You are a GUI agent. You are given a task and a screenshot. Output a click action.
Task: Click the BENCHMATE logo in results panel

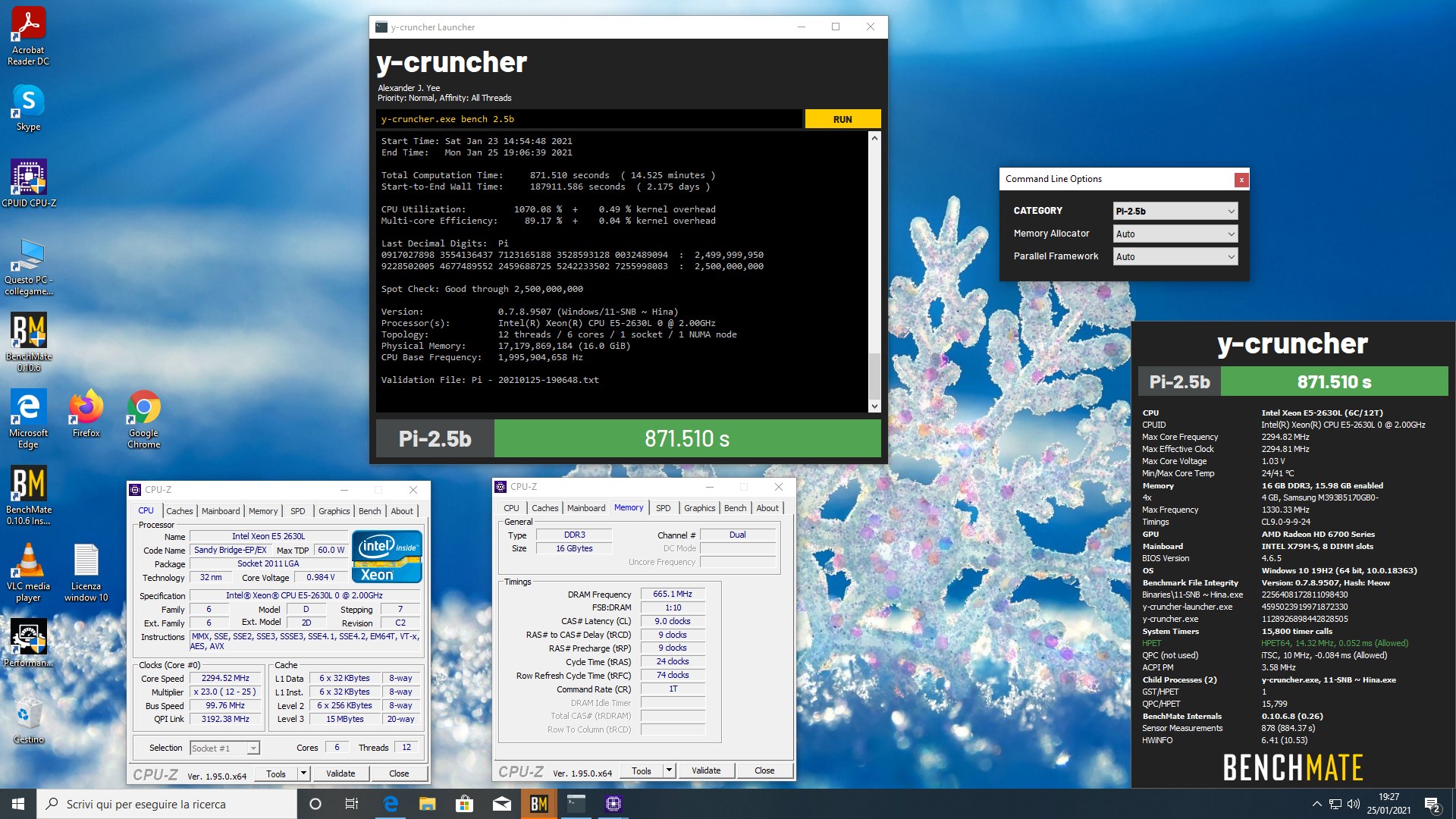click(x=1293, y=767)
